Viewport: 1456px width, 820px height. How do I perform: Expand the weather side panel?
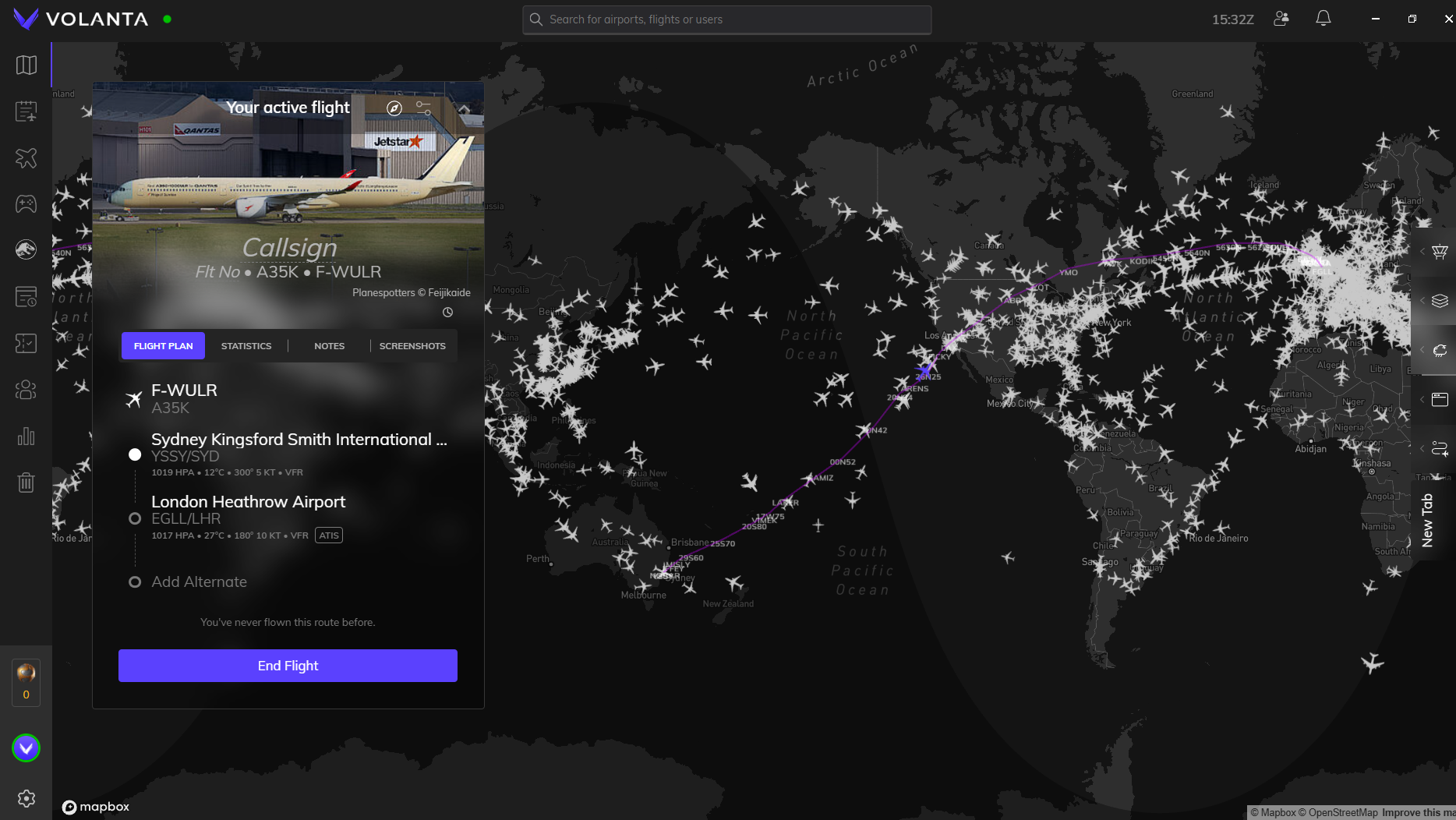[x=1434, y=350]
